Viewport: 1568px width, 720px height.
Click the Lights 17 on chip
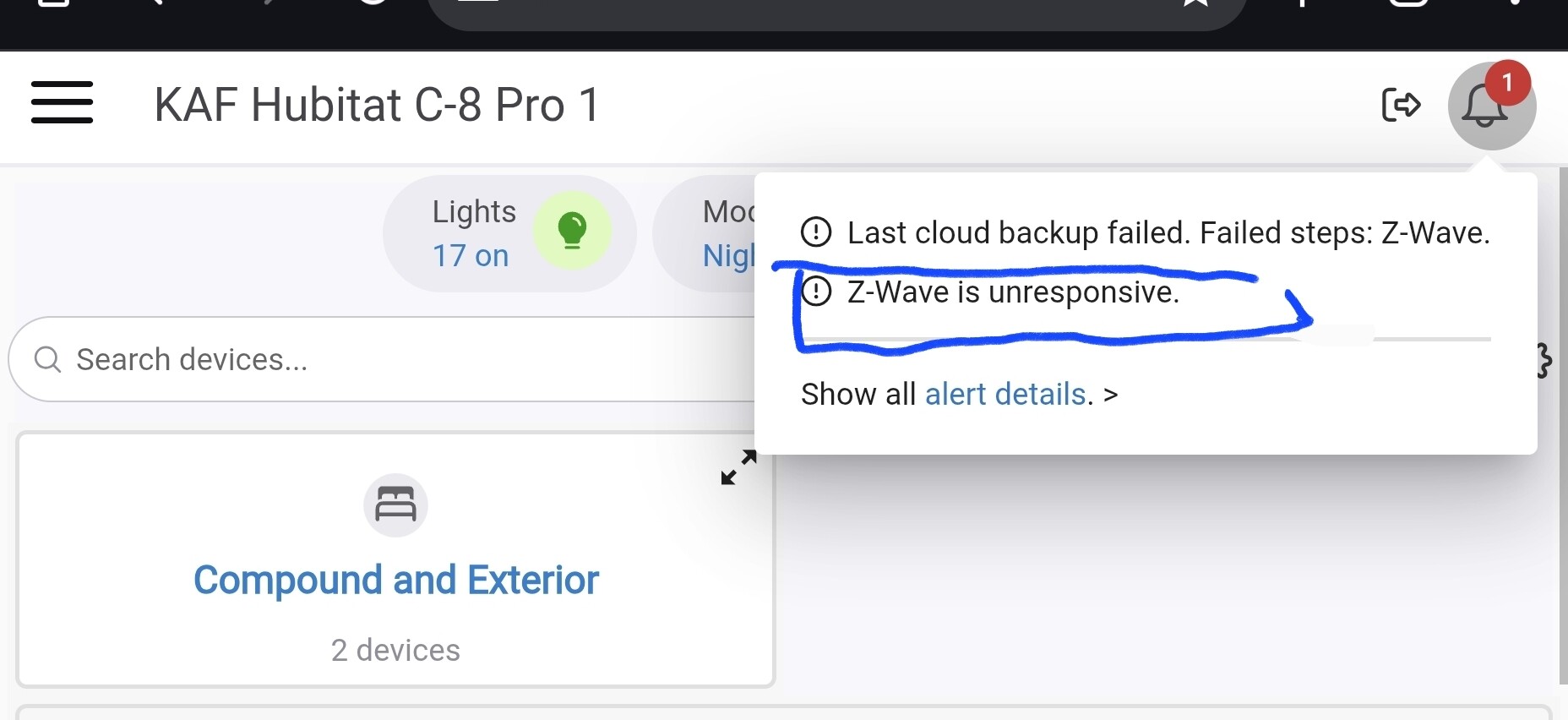click(509, 233)
